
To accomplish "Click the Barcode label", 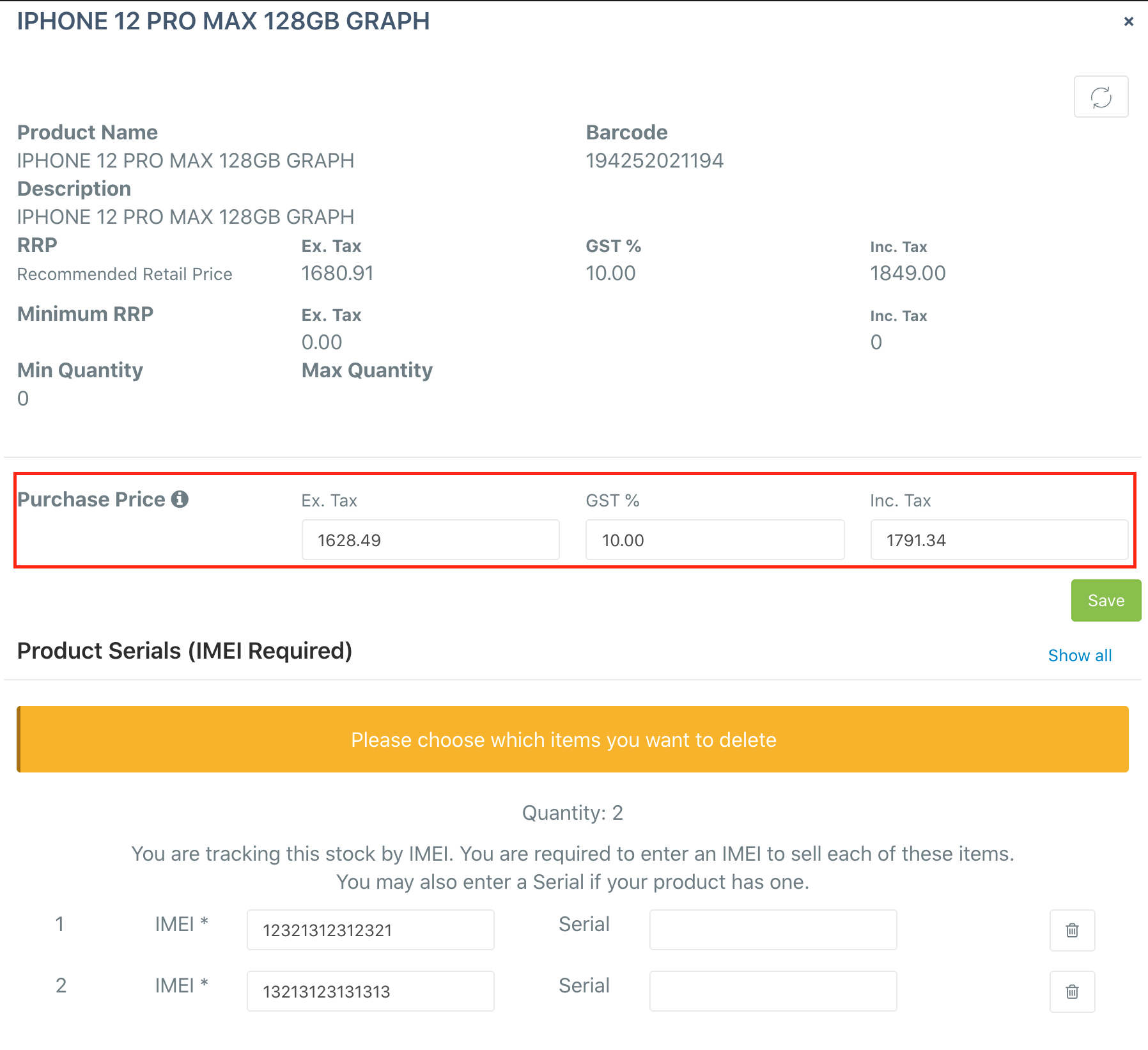I will click(626, 132).
